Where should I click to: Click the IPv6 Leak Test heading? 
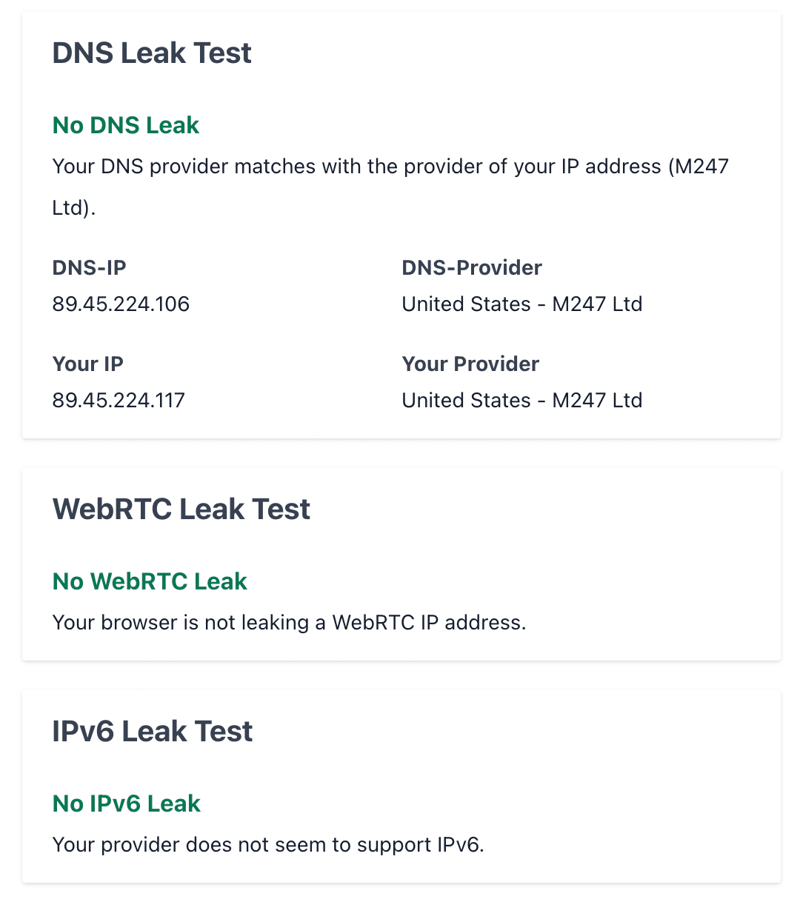tap(152, 731)
